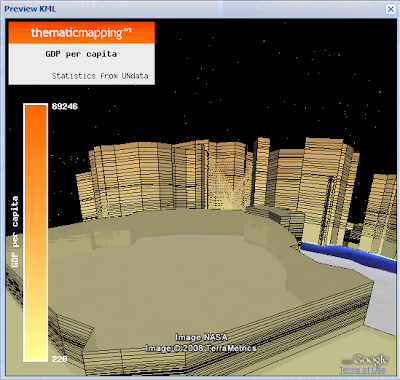400x380 pixels.
Task: Click the 220 minimum legend value
Action: click(60, 359)
